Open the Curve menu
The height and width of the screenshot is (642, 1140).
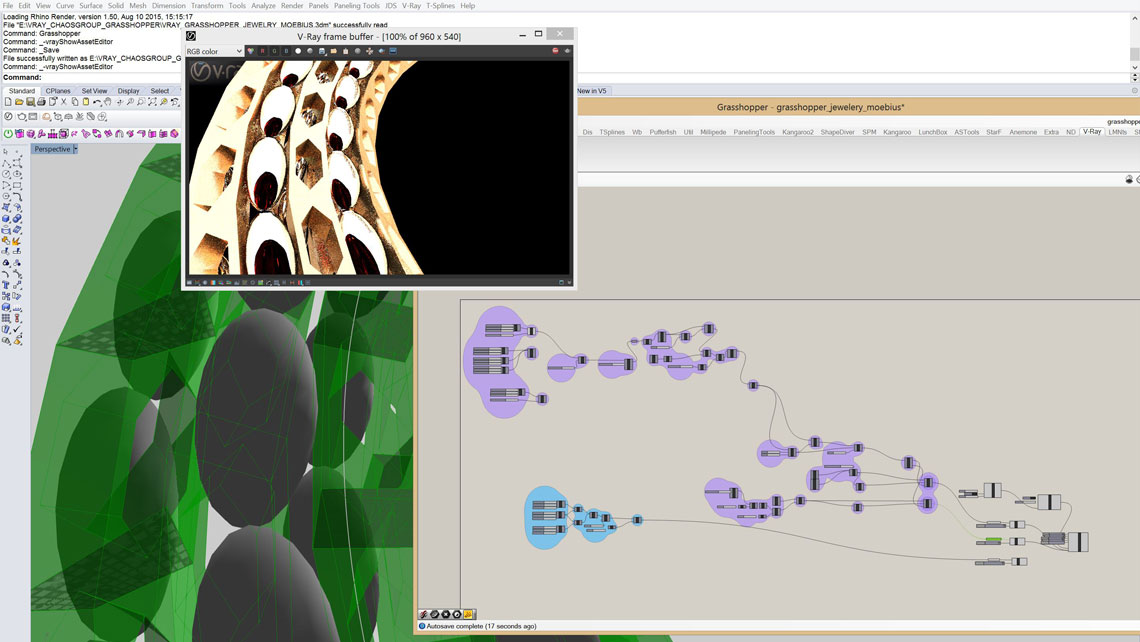tap(65, 5)
